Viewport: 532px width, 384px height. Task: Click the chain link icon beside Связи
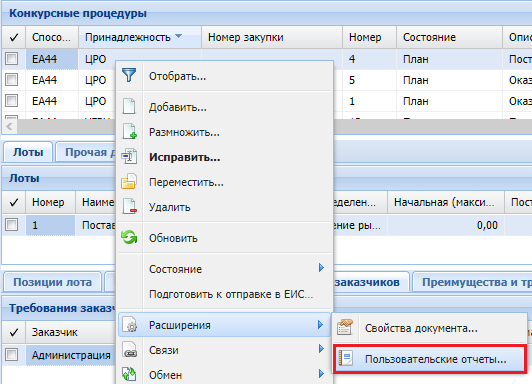tap(129, 350)
